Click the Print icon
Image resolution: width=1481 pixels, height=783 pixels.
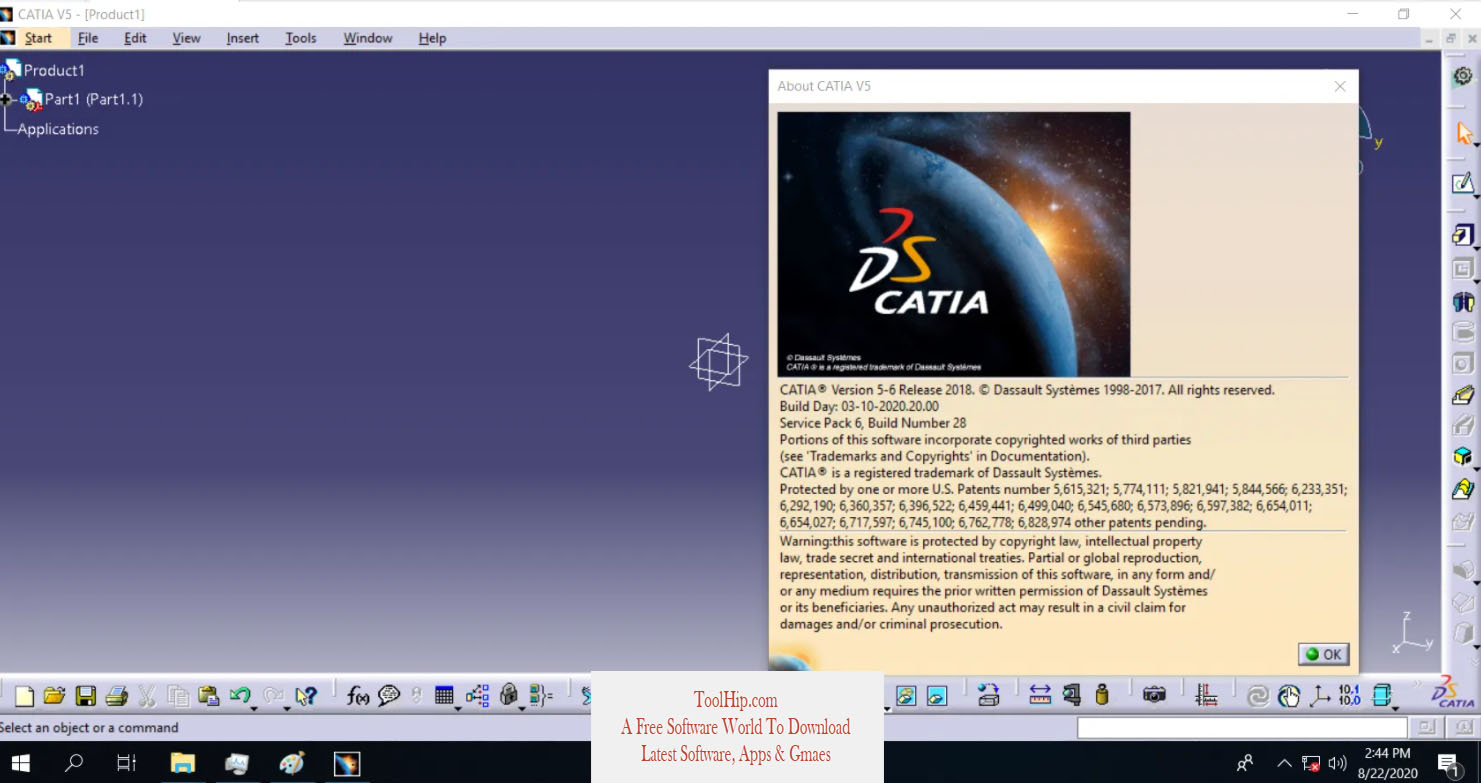pyautogui.click(x=117, y=696)
